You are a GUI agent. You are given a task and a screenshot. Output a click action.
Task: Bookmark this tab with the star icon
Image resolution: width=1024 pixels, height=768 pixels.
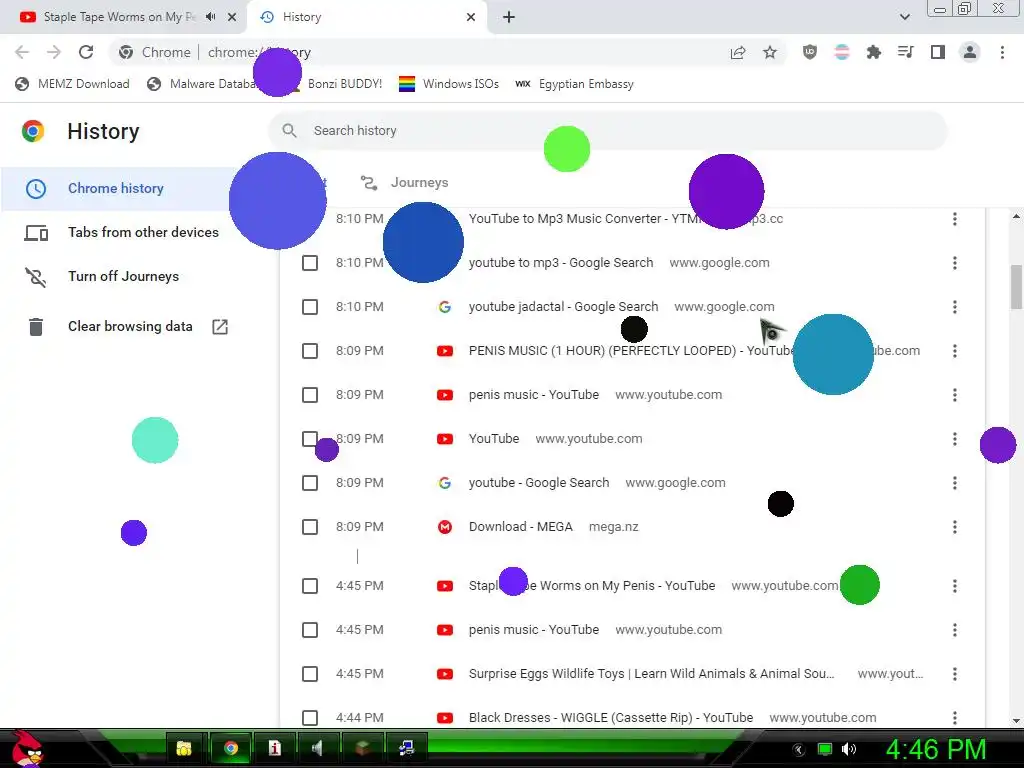[x=770, y=52]
